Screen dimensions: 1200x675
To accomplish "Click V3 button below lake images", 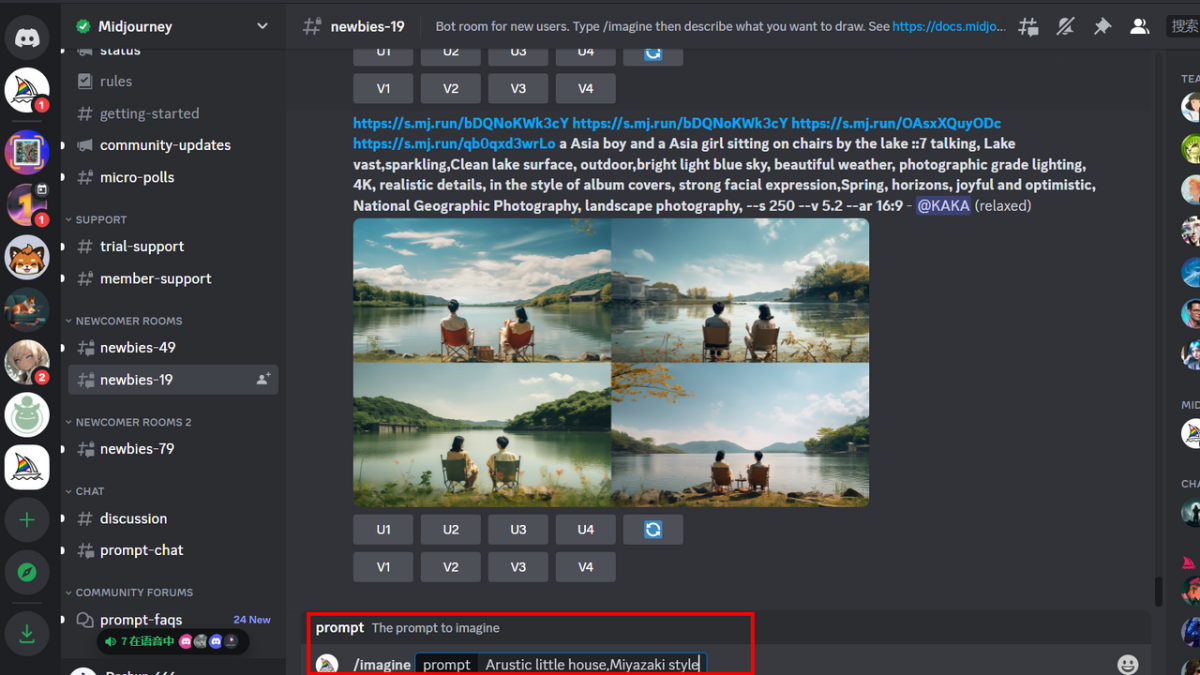I will (x=518, y=567).
